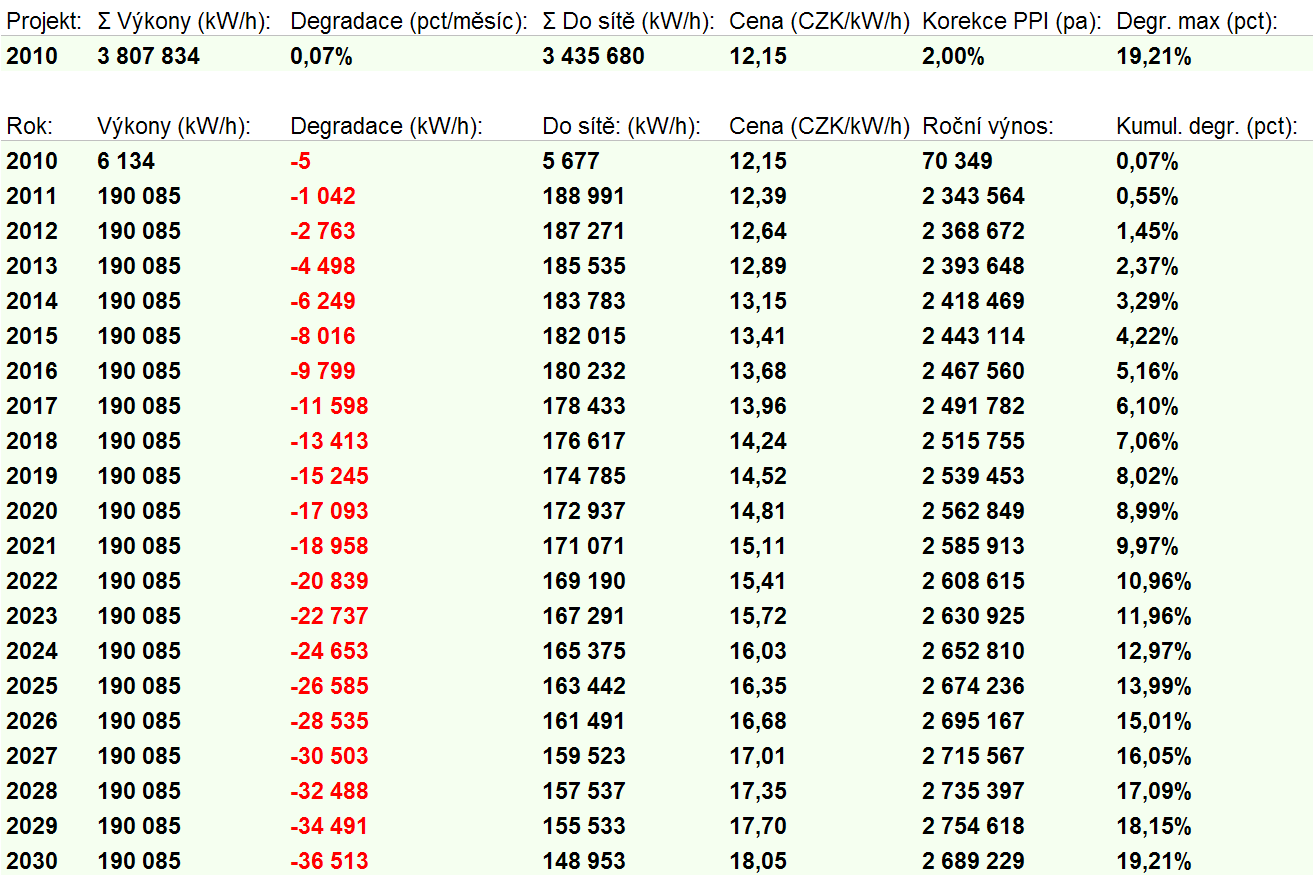Select the price 13,96
The width and height of the screenshot is (1314, 875).
tap(758, 407)
